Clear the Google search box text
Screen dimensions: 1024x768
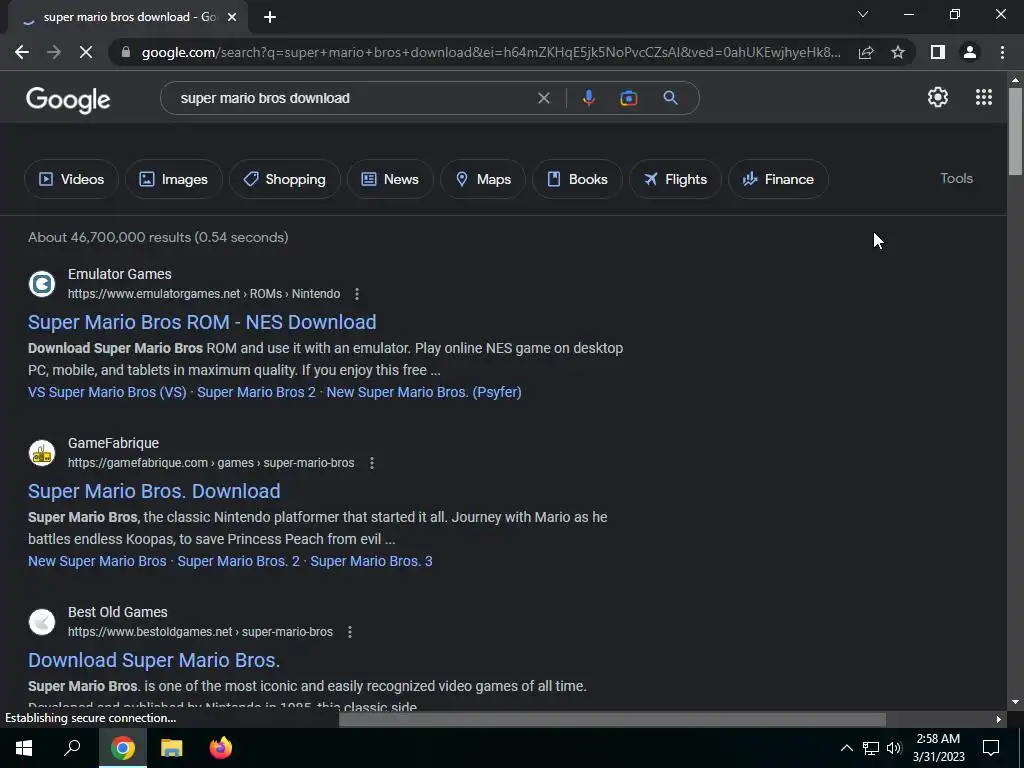coord(543,98)
